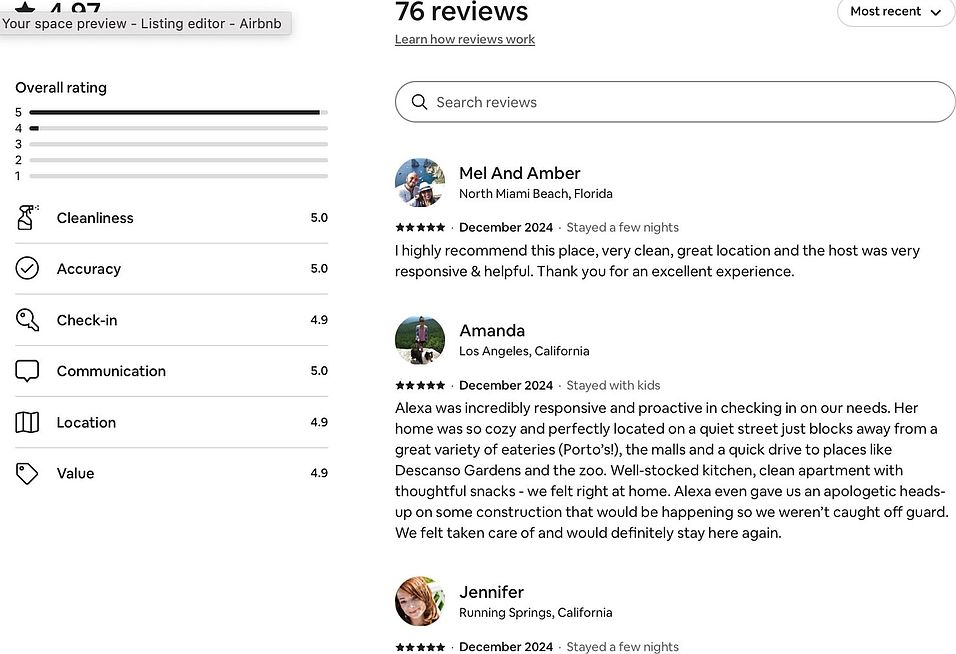
Task: Click the Location map icon
Action: (x=27, y=422)
